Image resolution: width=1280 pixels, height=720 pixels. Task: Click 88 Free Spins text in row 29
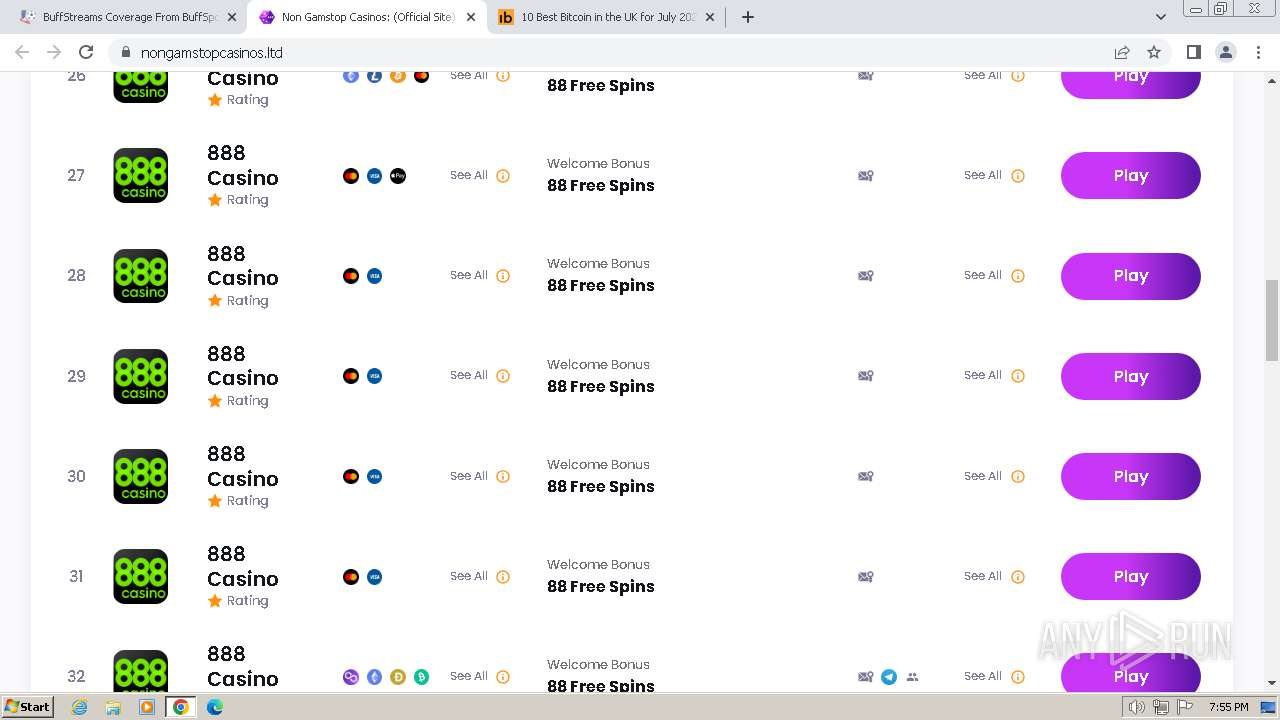pyautogui.click(x=601, y=386)
